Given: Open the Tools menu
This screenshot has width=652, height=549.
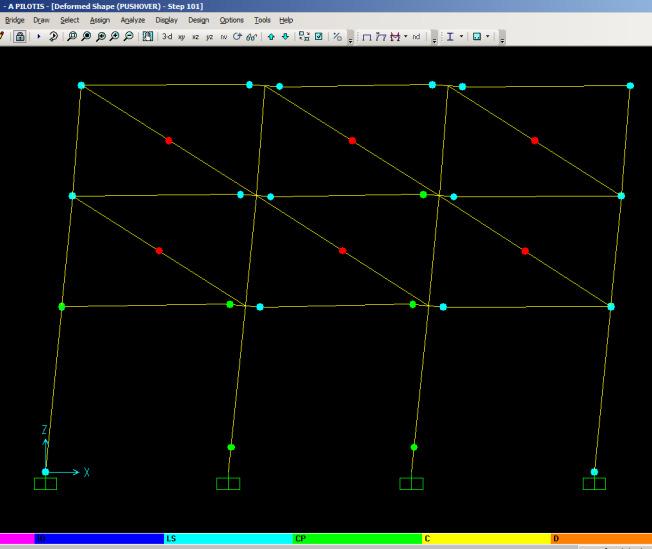Looking at the screenshot, I should pyautogui.click(x=262, y=20).
